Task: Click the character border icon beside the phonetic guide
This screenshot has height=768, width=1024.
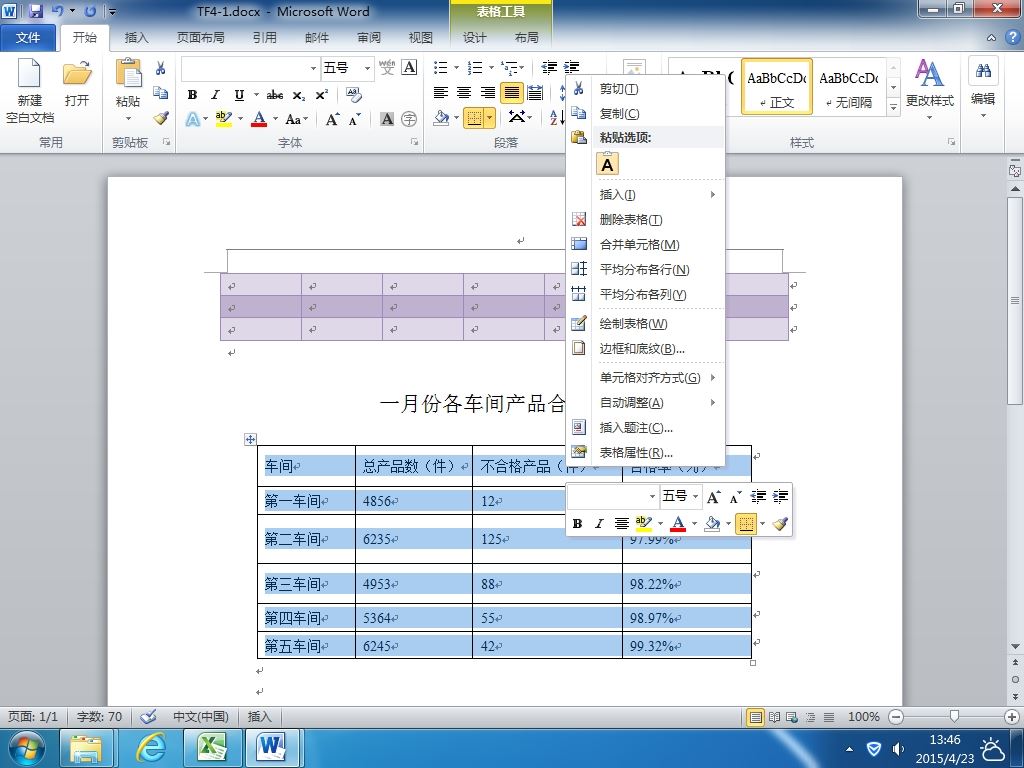Action: coord(409,67)
